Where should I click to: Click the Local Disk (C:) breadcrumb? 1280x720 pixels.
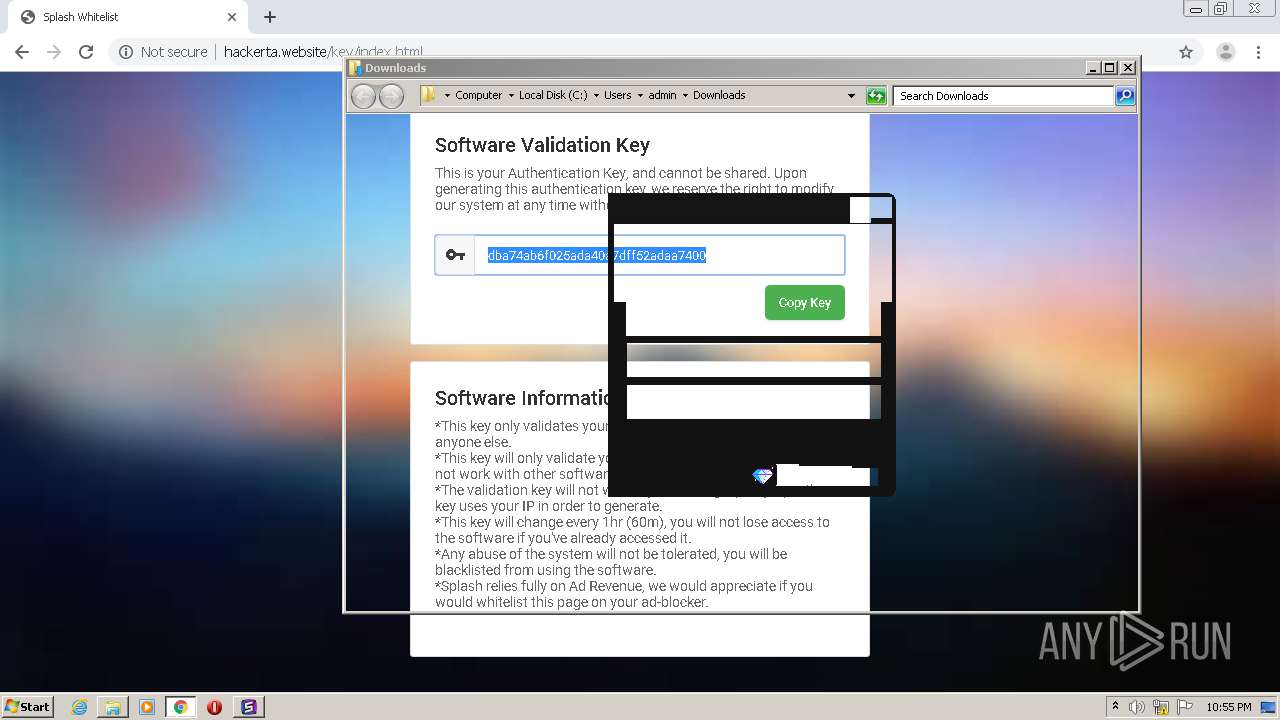point(553,96)
